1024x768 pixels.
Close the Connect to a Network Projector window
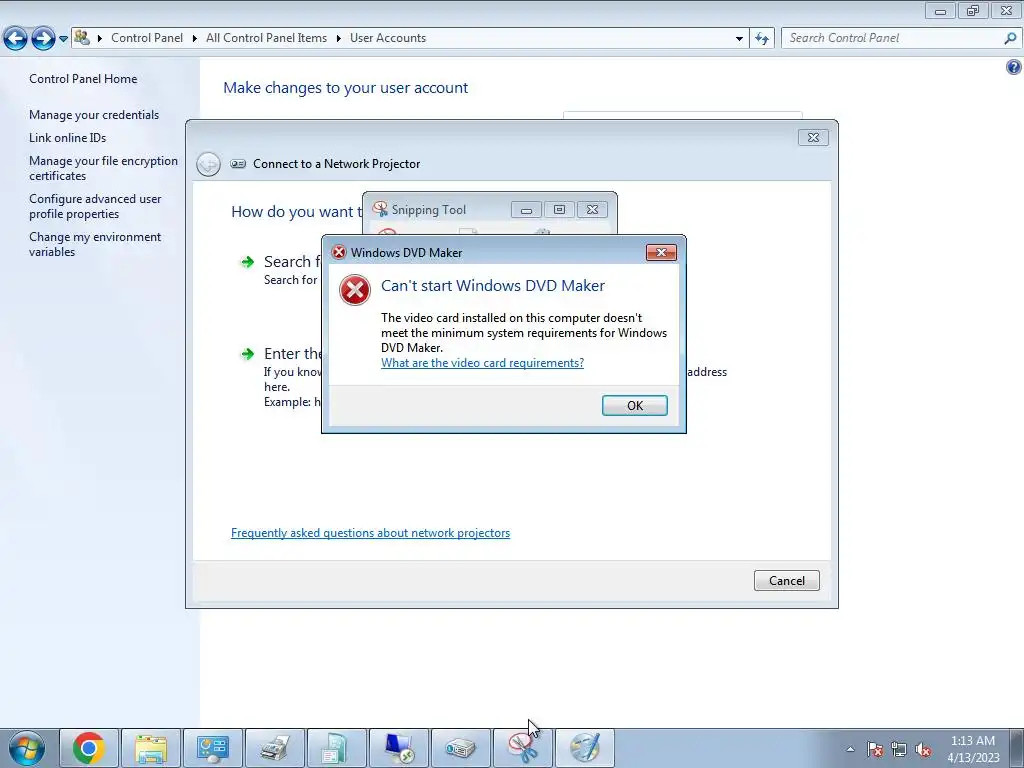(813, 137)
